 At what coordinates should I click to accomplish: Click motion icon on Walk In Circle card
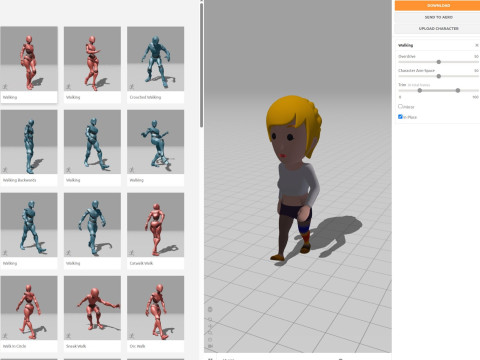[5, 336]
